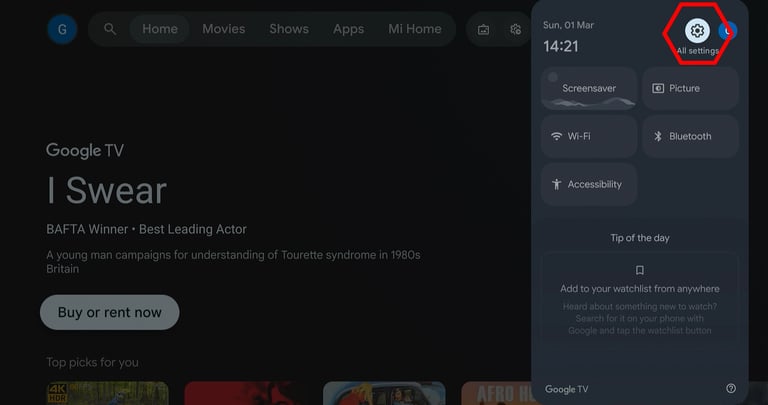Open the Screensaver tile
The width and height of the screenshot is (768, 405).
(x=589, y=88)
